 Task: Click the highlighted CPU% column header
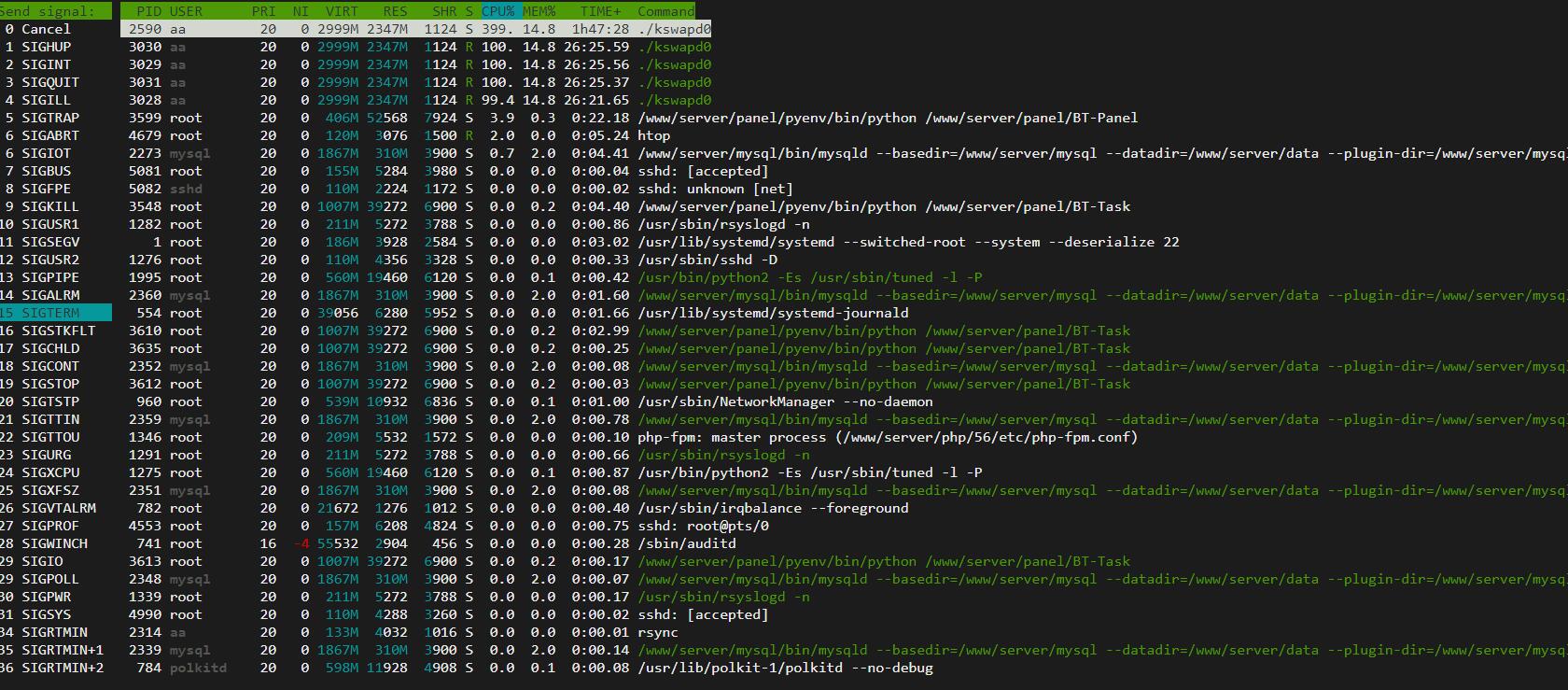point(499,11)
